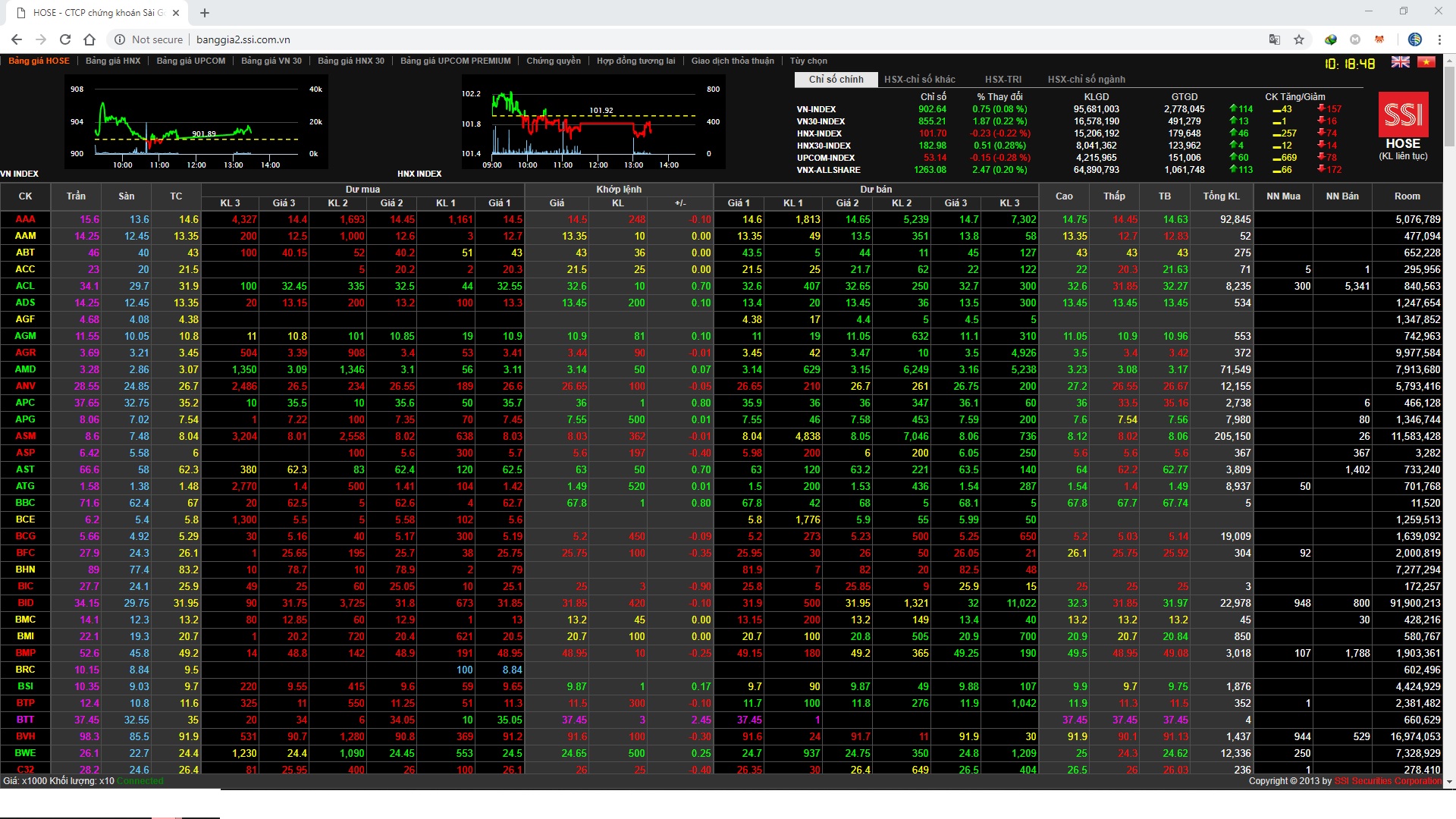Viewport: 1456px width, 819px height.
Task: Open the Chứng quyền tab
Action: tap(554, 61)
